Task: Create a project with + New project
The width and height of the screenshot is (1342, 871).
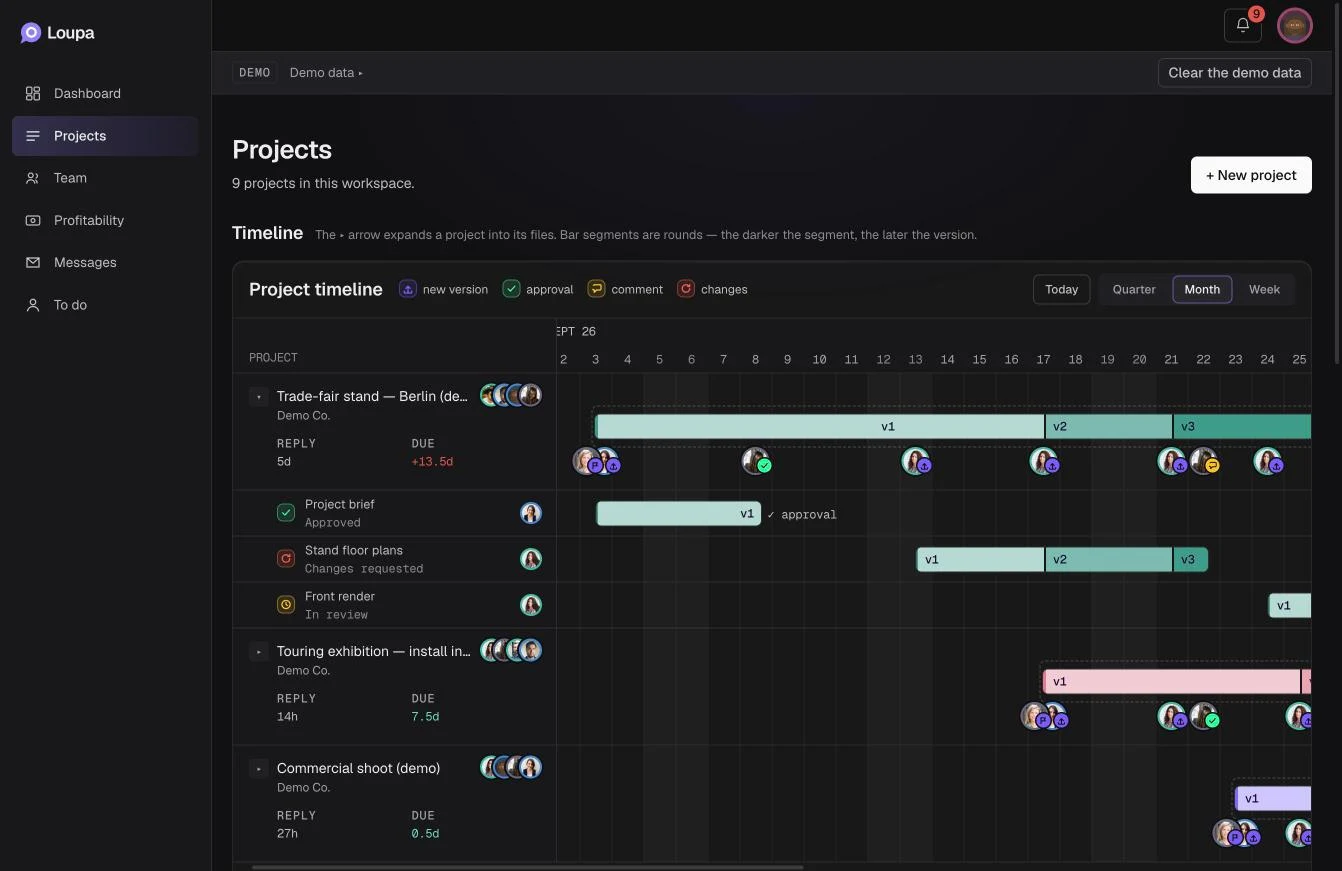Action: 1251,175
